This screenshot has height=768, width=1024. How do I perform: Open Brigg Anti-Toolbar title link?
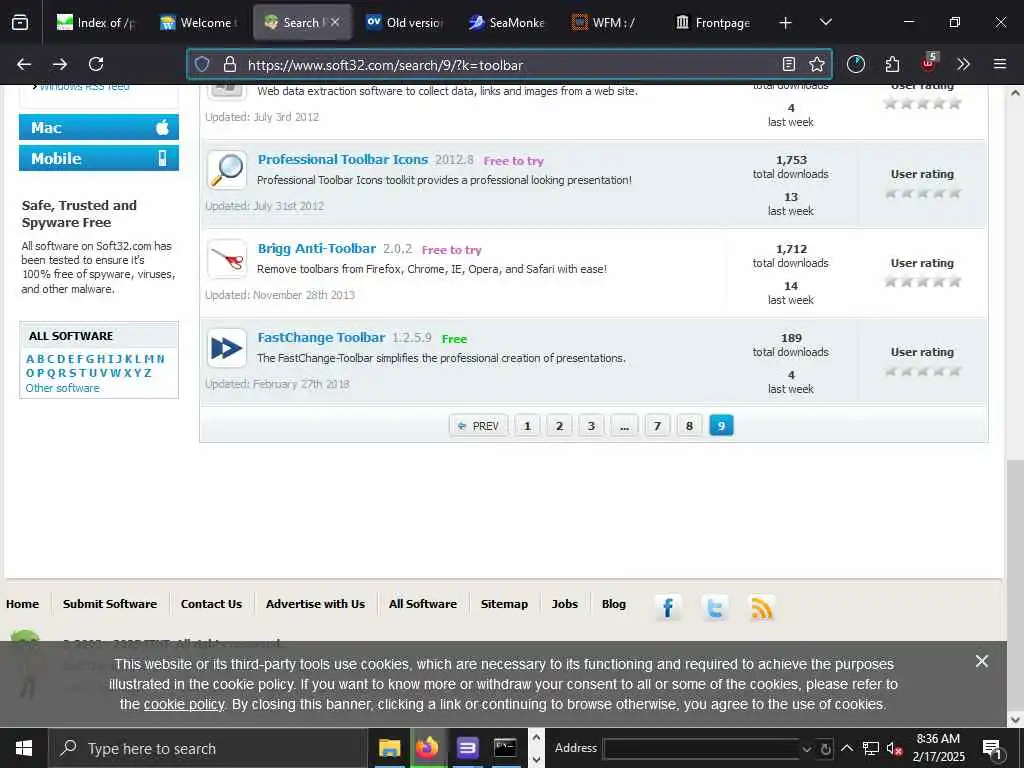[x=317, y=249]
